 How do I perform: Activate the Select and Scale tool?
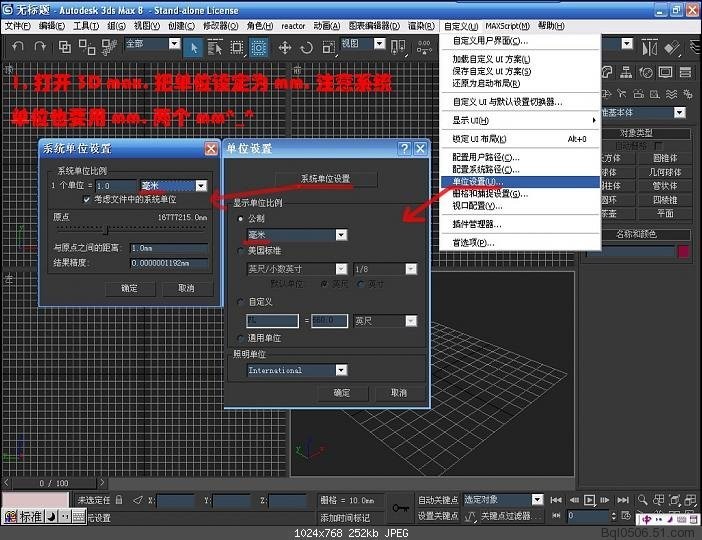tap(329, 47)
